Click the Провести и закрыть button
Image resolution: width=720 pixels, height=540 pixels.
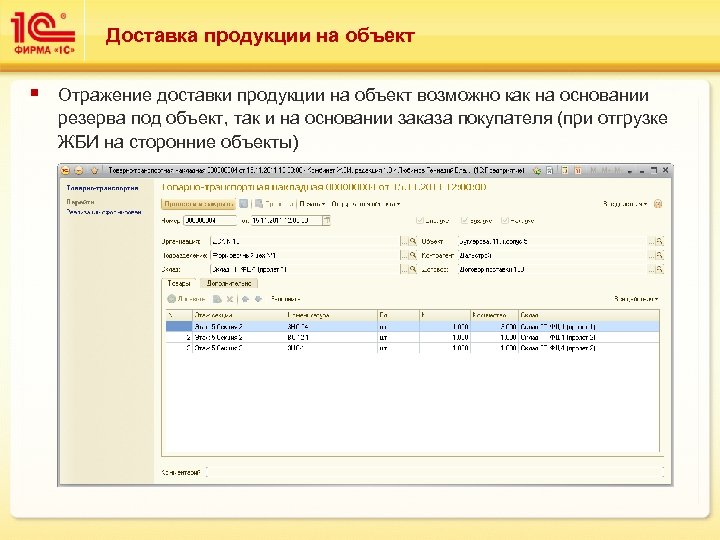point(198,204)
